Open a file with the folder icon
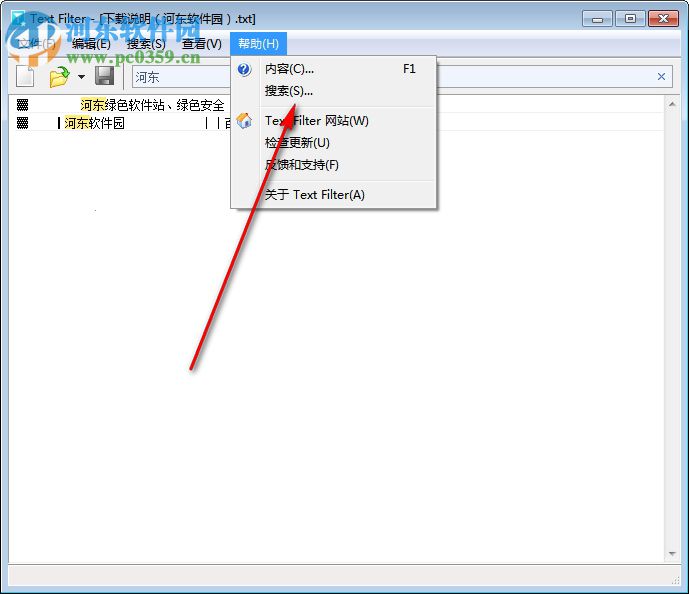The image size is (689, 594). coord(60,77)
